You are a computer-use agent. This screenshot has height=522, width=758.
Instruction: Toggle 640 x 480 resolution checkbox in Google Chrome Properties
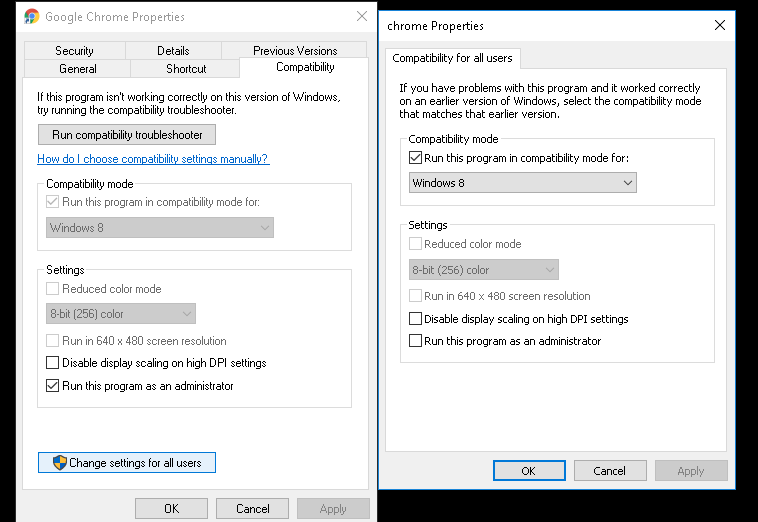coord(52,341)
